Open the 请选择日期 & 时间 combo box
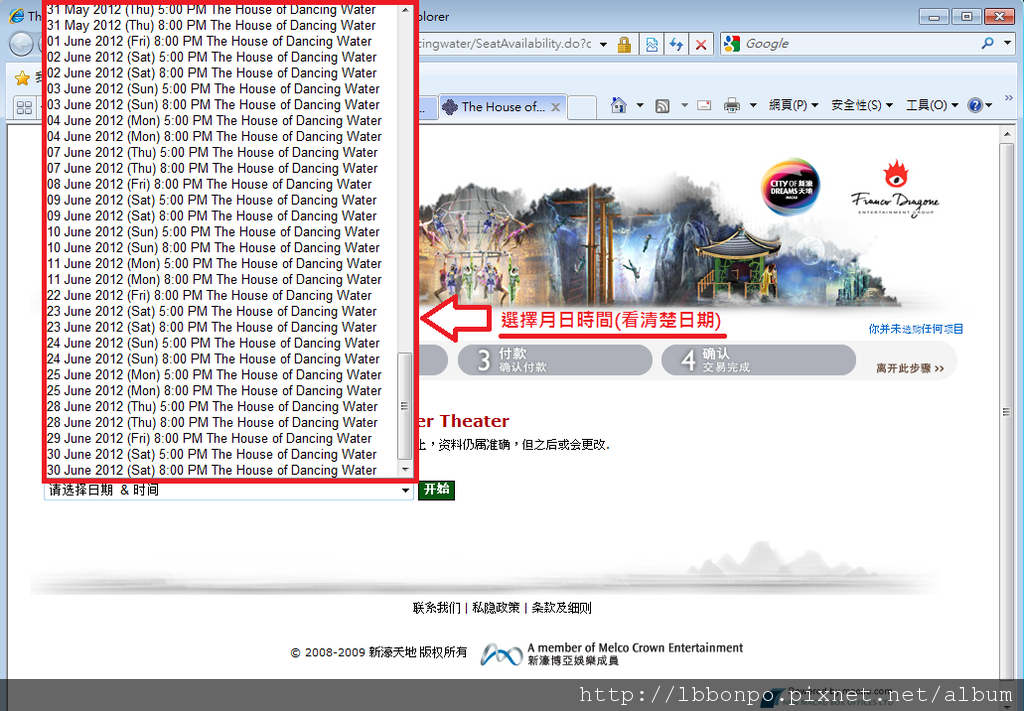 tap(229, 490)
